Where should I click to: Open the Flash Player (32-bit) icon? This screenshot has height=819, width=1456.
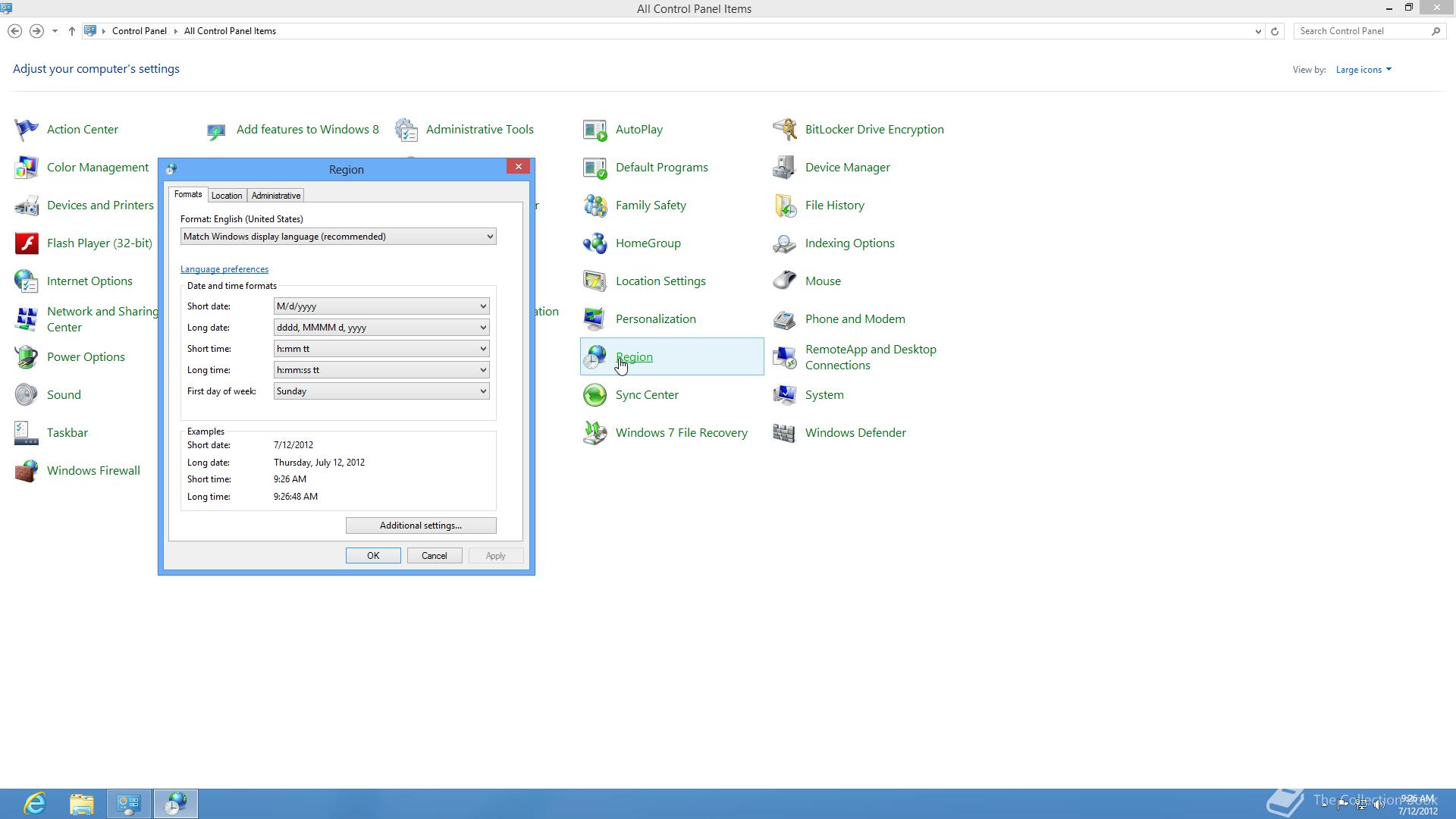[x=27, y=243]
